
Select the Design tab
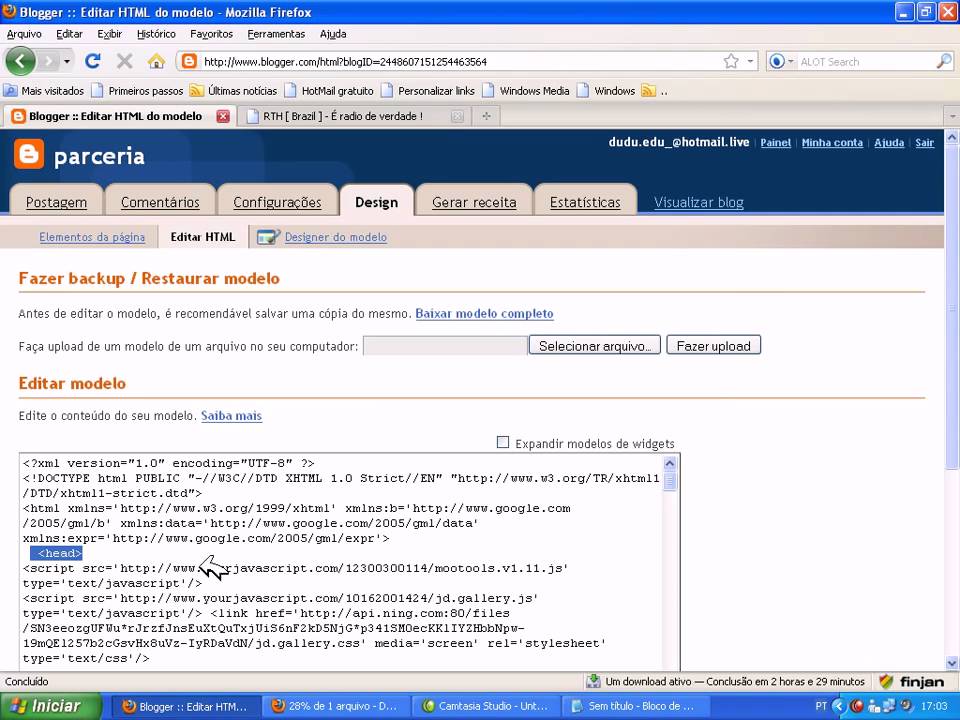377,202
